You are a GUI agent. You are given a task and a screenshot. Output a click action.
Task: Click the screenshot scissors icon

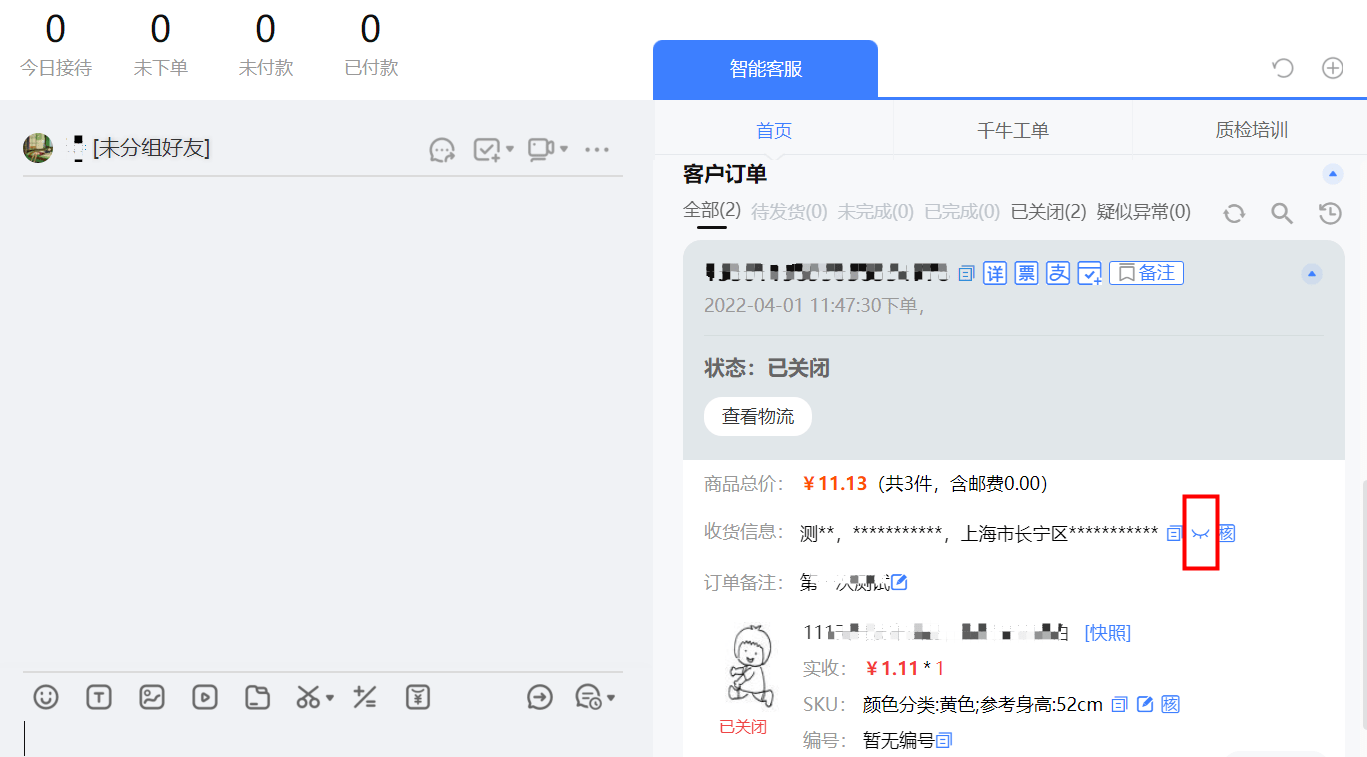point(306,697)
